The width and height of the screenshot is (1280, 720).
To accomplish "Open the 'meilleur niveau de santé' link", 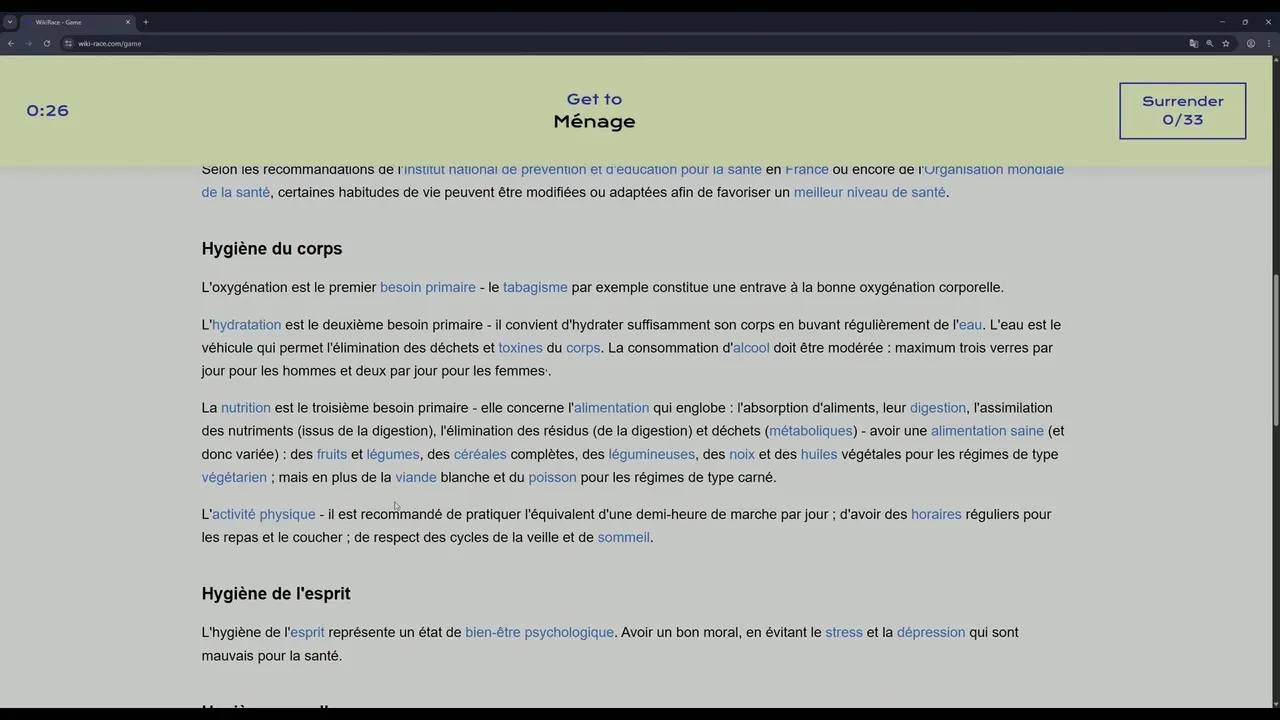I will point(869,192).
